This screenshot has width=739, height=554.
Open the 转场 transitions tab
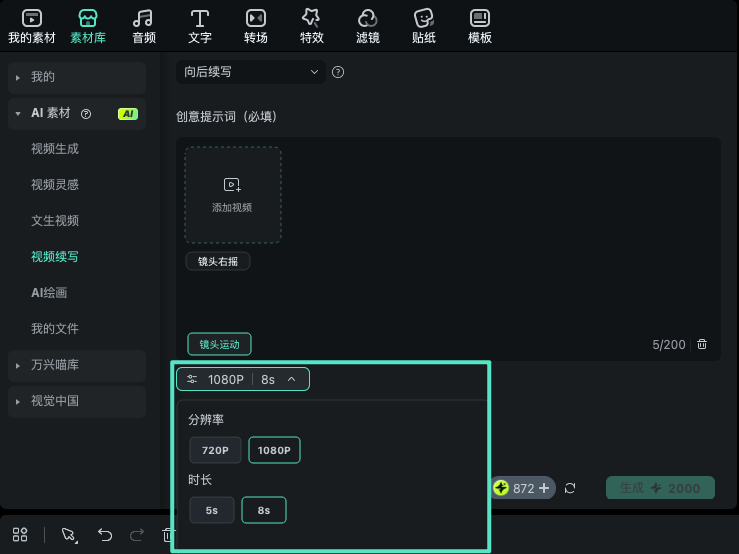[x=255, y=27]
